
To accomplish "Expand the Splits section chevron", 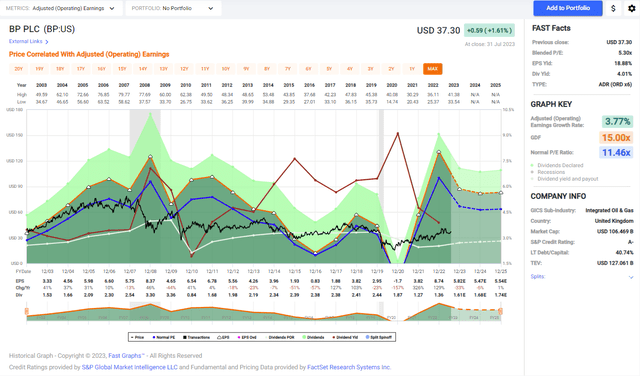I will 631,277.
